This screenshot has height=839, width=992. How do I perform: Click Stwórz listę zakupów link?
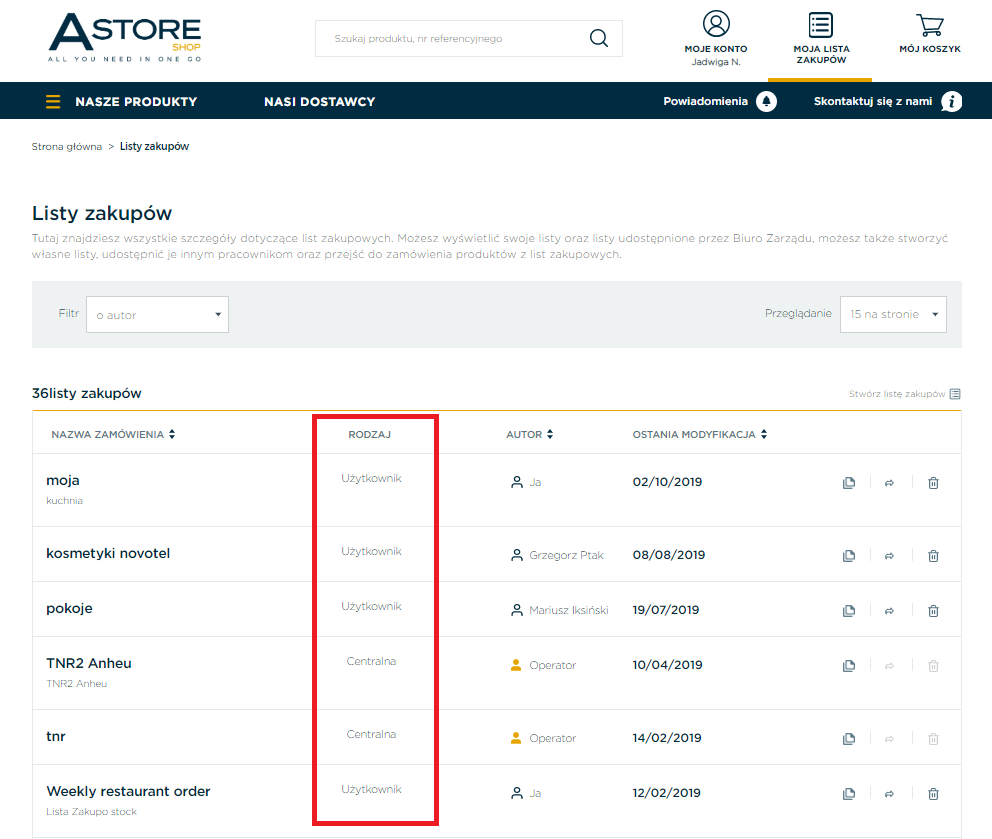905,394
